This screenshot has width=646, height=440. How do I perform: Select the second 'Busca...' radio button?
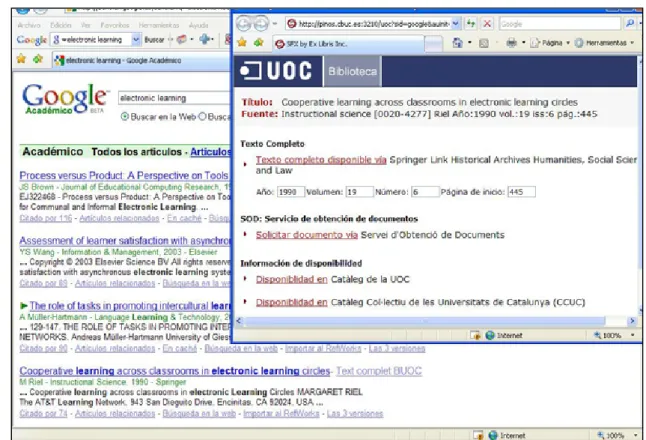[x=202, y=117]
